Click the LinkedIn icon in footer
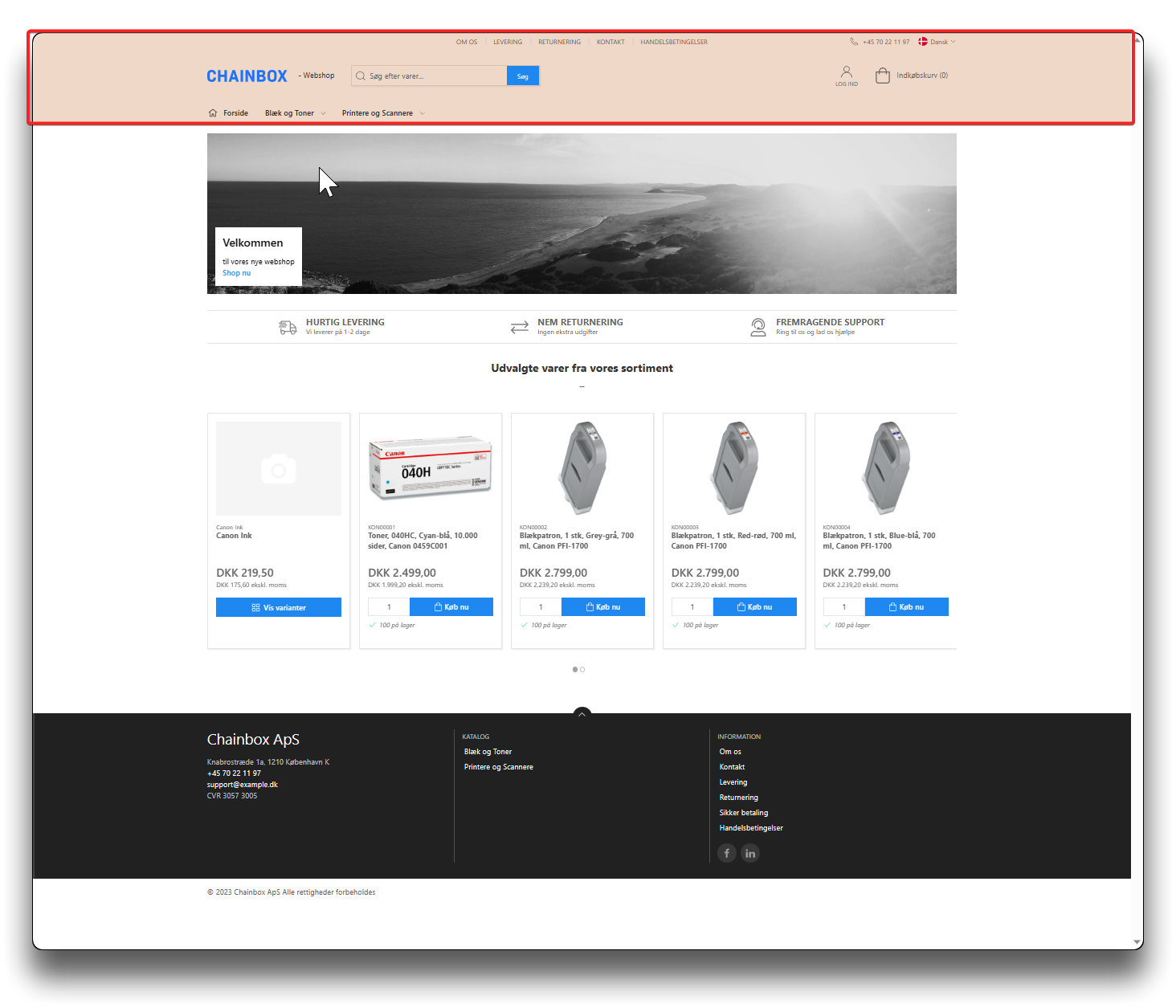The height and width of the screenshot is (1008, 1176). [x=750, y=853]
